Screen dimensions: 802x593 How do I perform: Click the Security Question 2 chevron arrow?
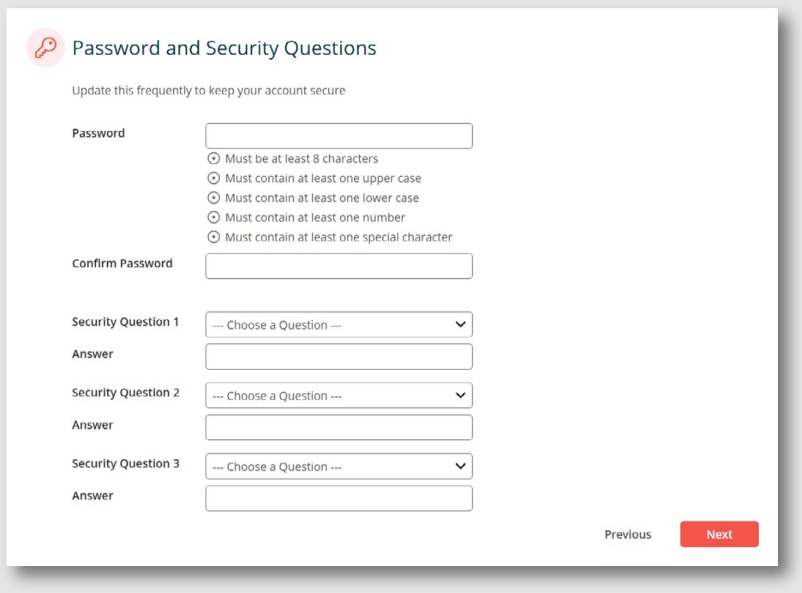(x=460, y=396)
